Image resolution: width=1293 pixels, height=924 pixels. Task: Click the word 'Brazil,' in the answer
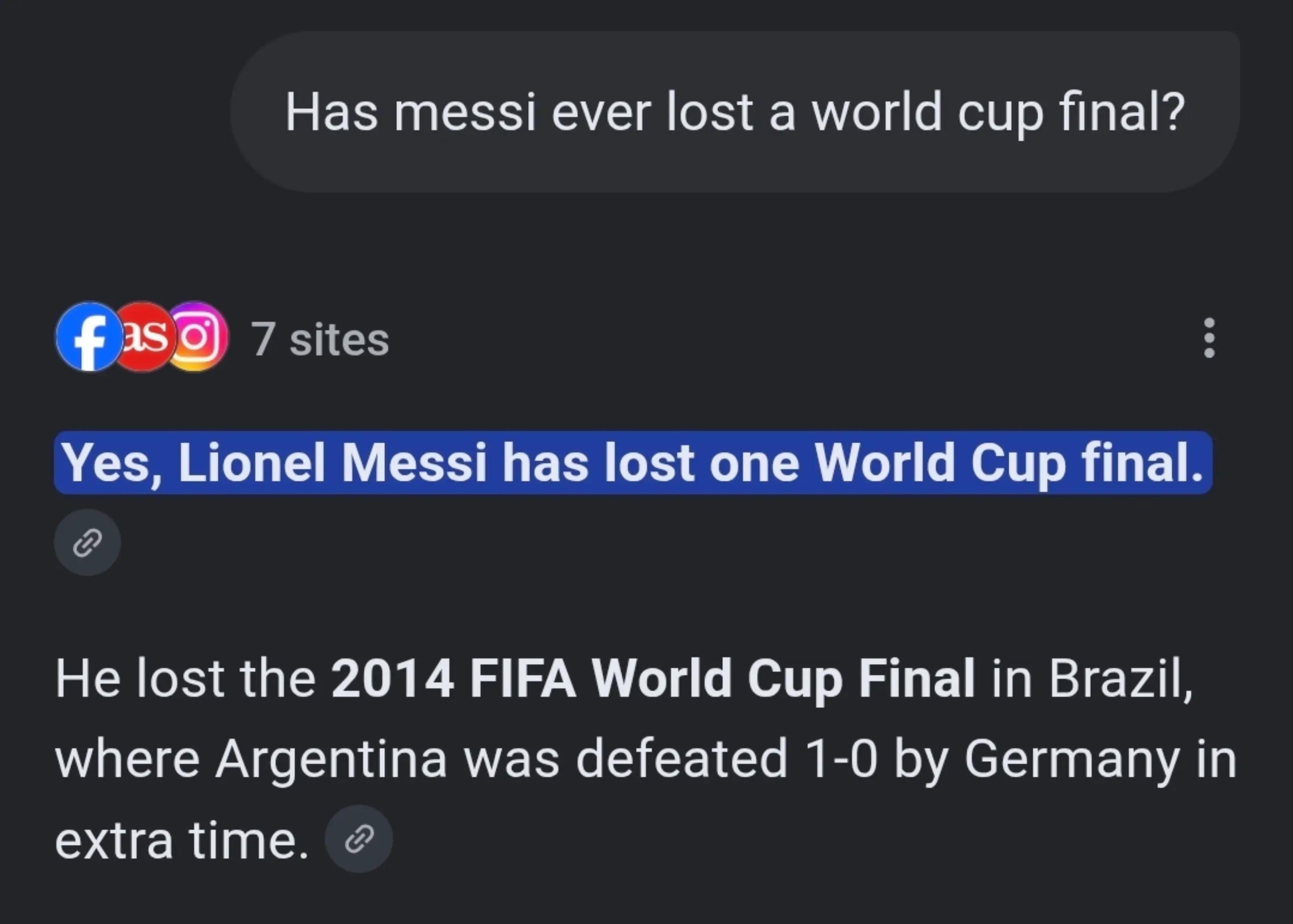click(1121, 678)
